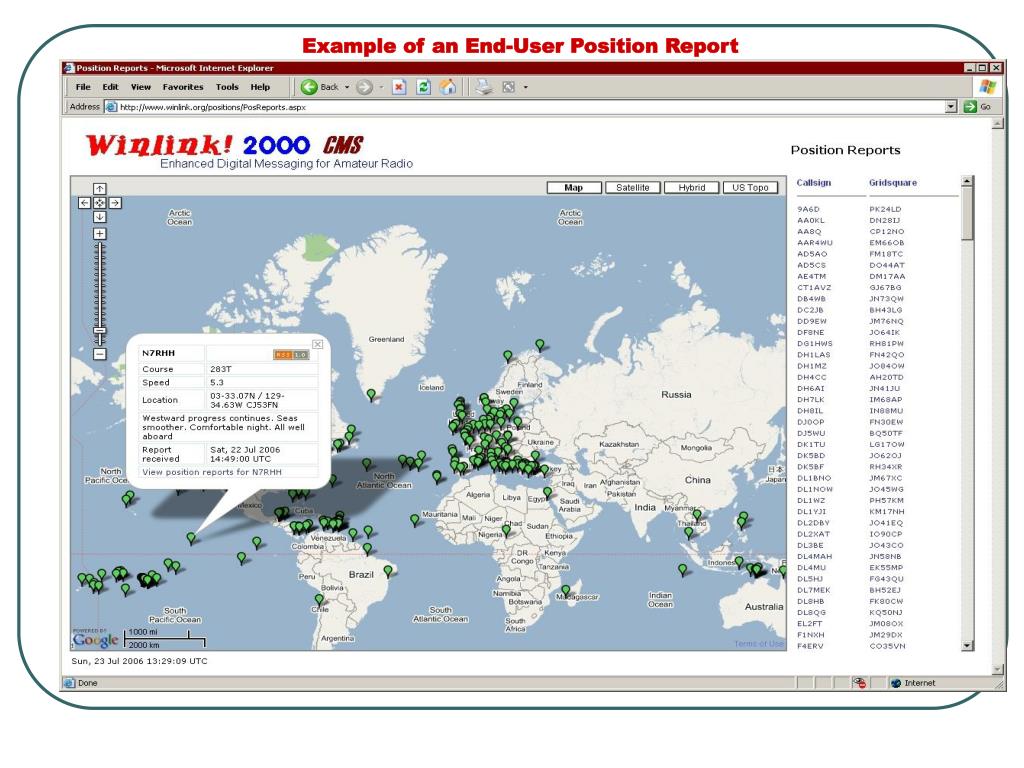
Task: Zoom out with the map minus button
Action: (99, 354)
